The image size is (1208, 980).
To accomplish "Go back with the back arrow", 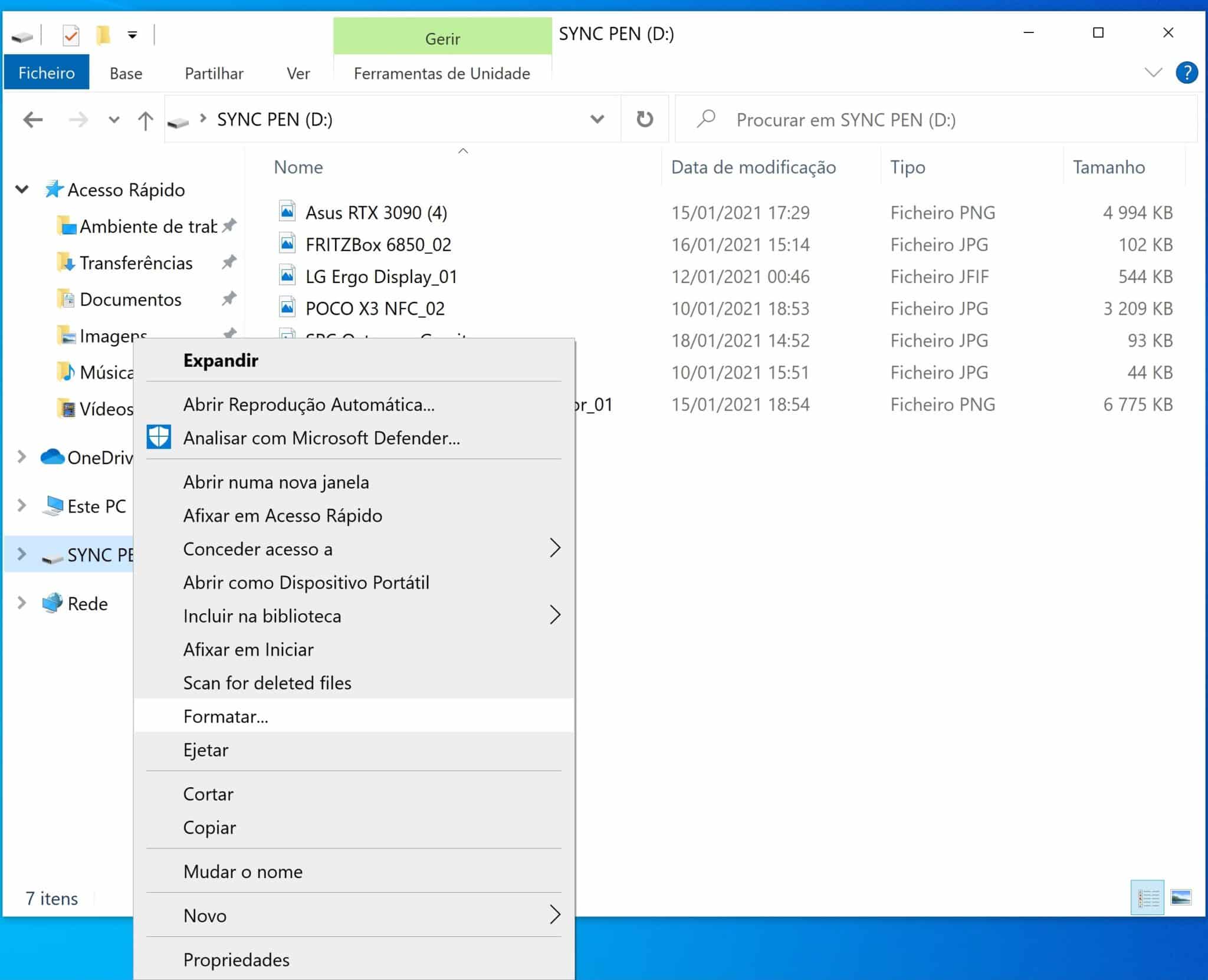I will tap(33, 120).
